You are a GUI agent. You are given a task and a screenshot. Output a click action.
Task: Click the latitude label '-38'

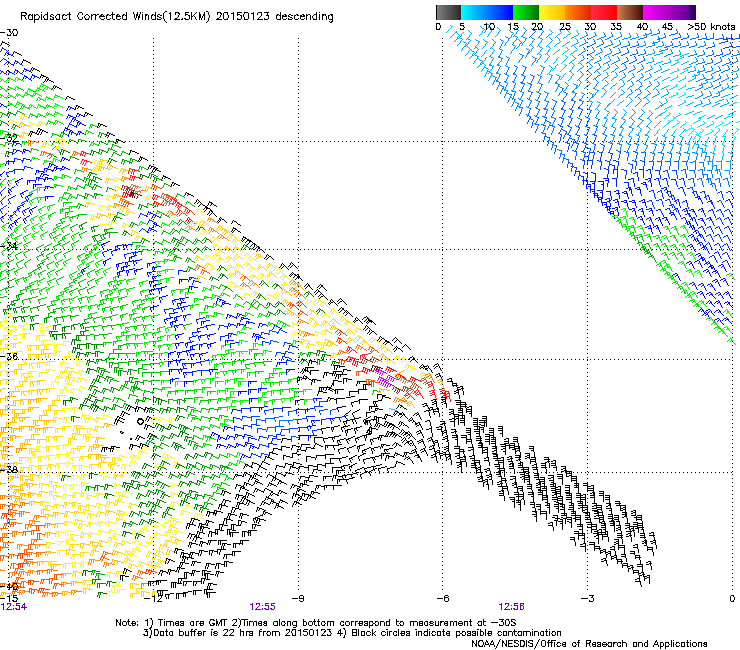coord(9,470)
